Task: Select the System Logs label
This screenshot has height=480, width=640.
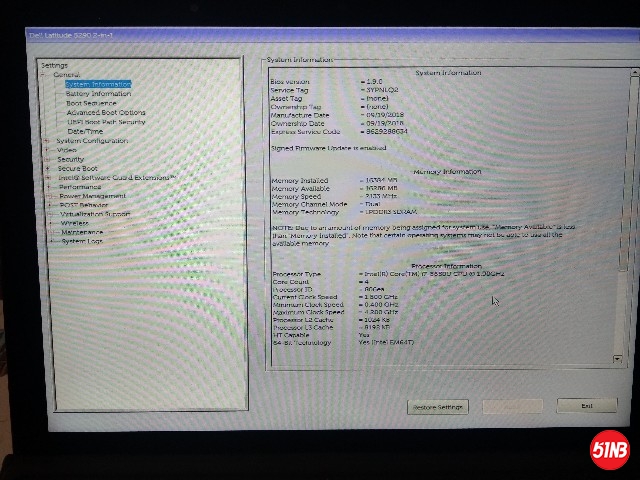Action: [x=82, y=241]
